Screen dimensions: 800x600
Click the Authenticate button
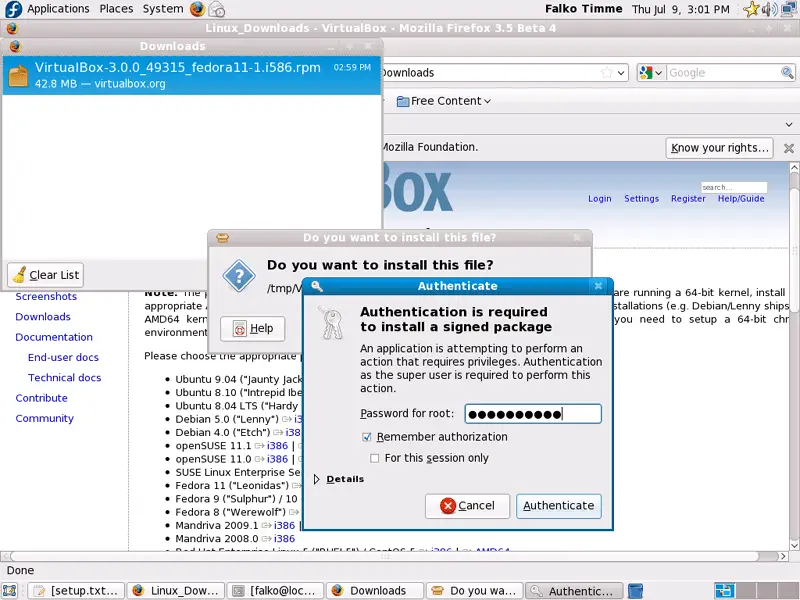(559, 506)
